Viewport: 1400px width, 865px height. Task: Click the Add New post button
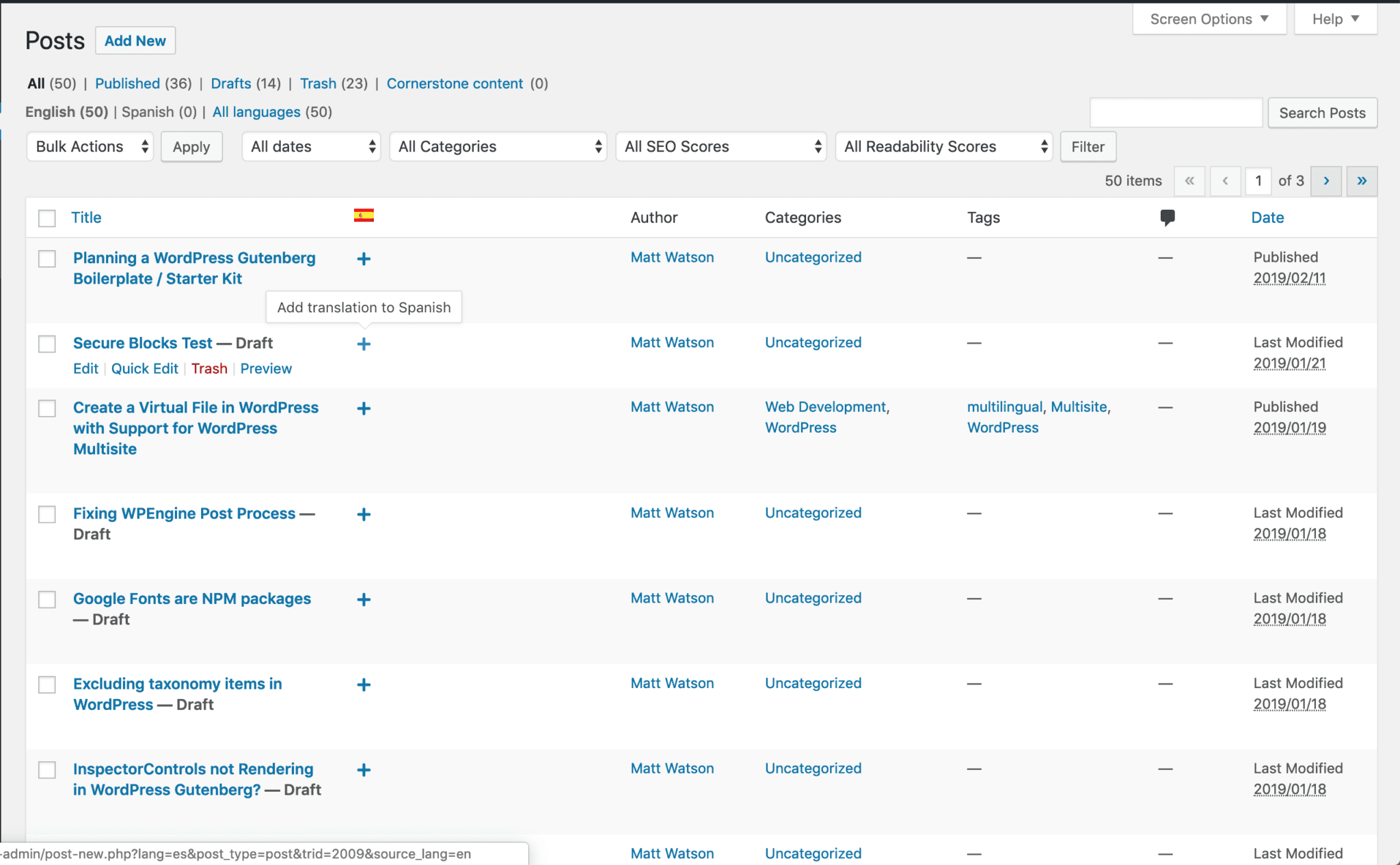(135, 41)
